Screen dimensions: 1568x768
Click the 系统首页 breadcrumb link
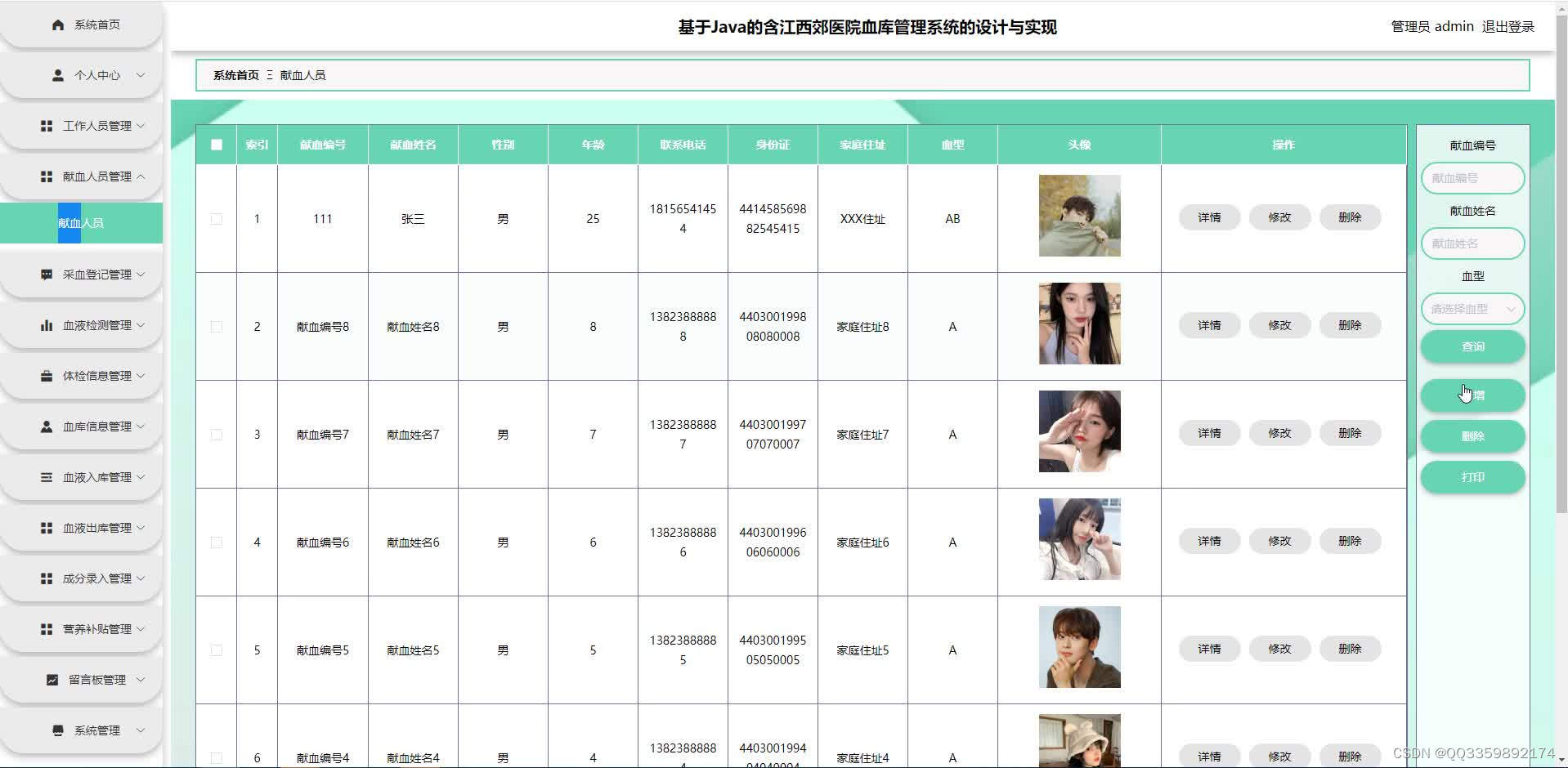(x=235, y=75)
